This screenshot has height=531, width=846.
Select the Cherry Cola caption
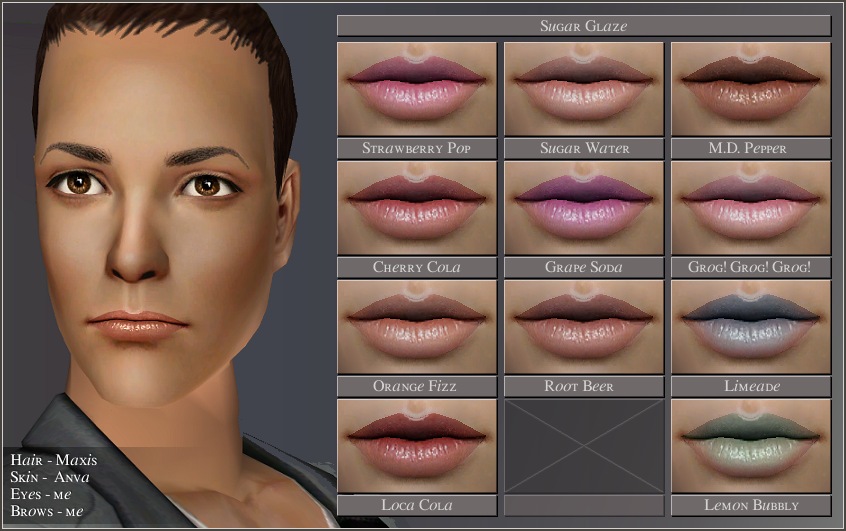pos(417,267)
